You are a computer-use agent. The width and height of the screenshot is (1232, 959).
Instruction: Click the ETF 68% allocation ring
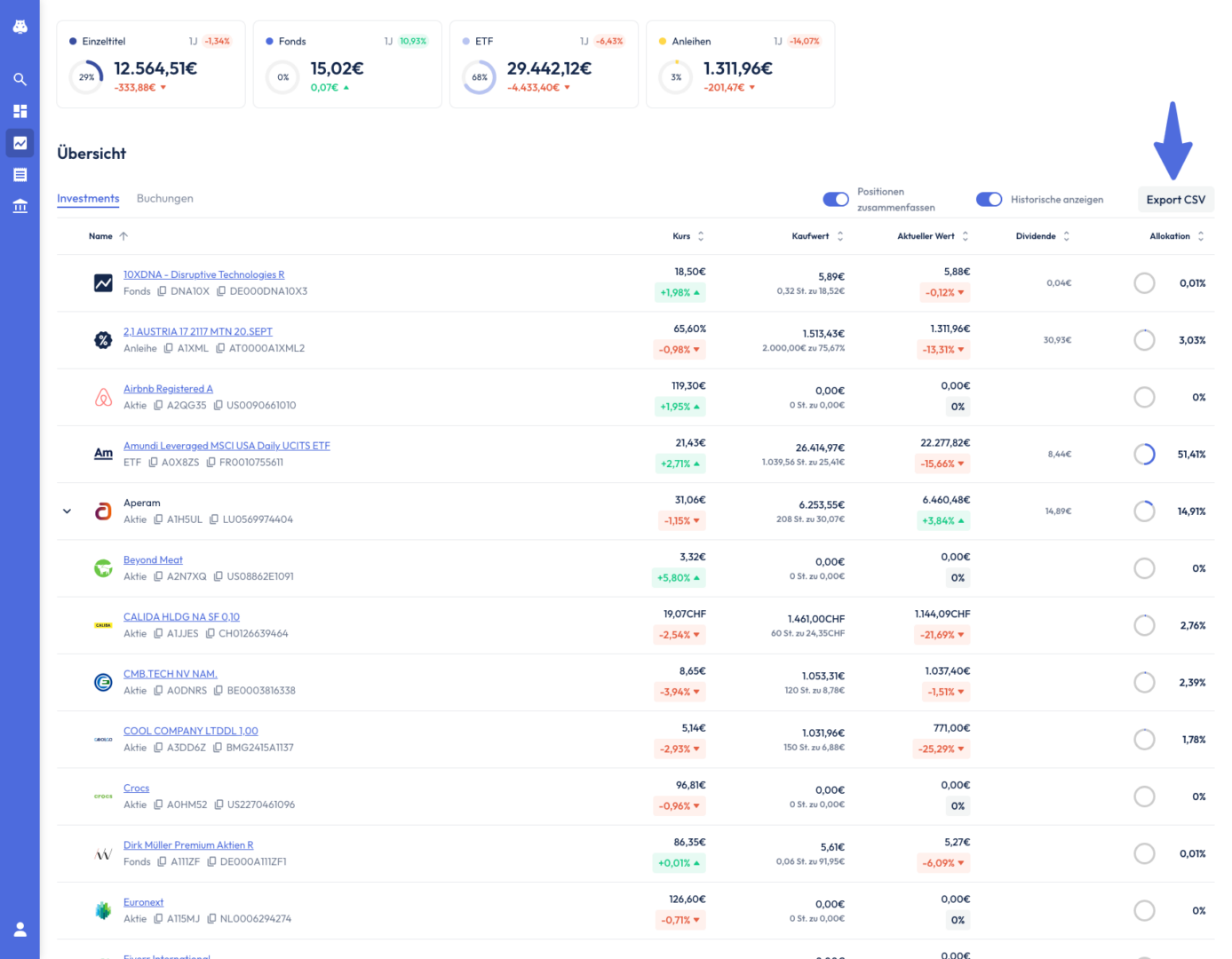480,77
